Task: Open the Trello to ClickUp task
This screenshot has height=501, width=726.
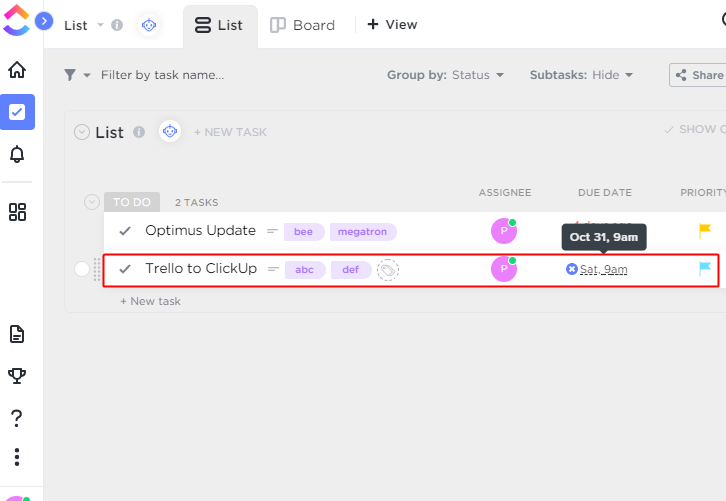Action: [201, 269]
